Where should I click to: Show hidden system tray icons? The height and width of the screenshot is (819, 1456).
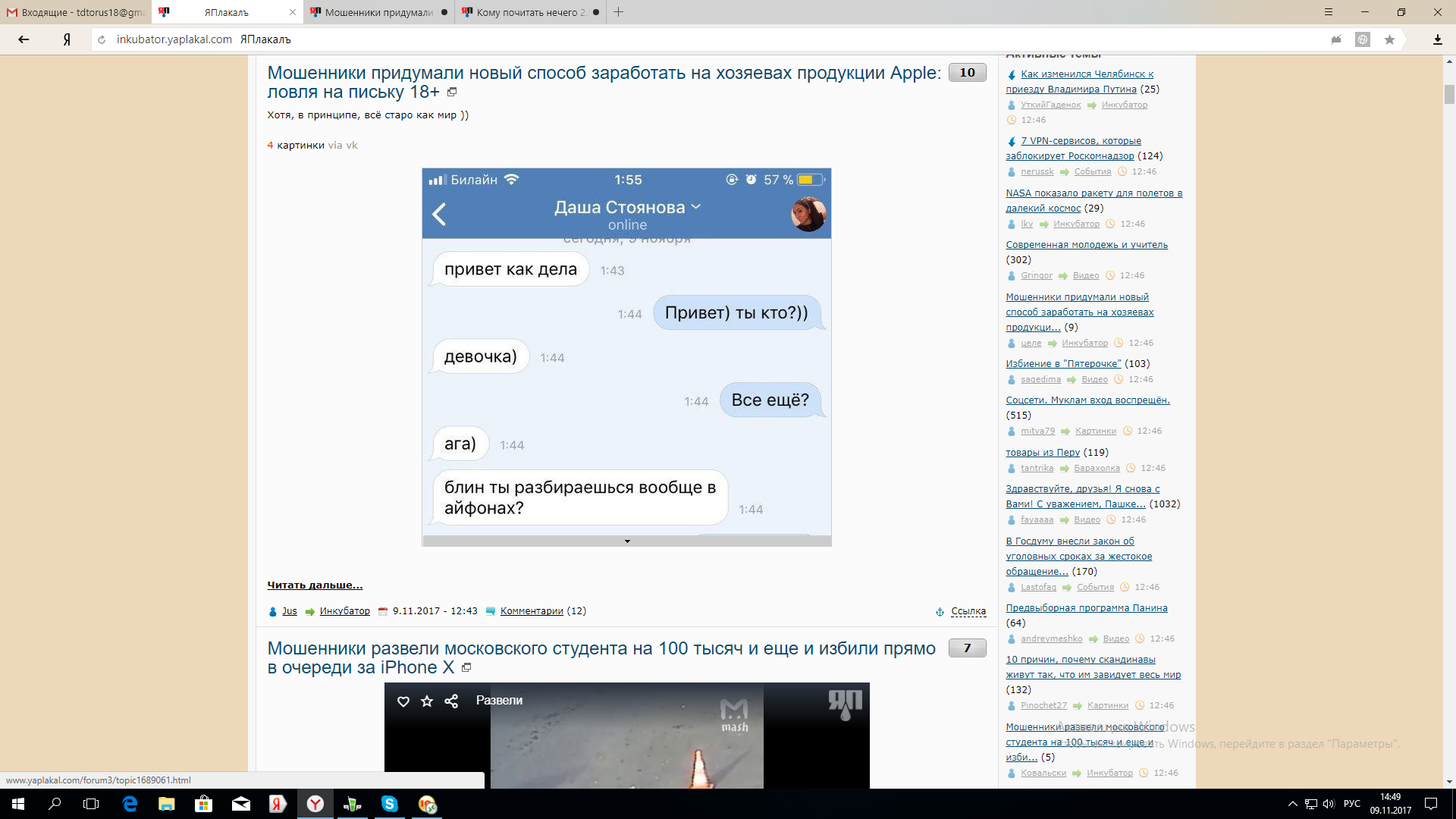1292,804
